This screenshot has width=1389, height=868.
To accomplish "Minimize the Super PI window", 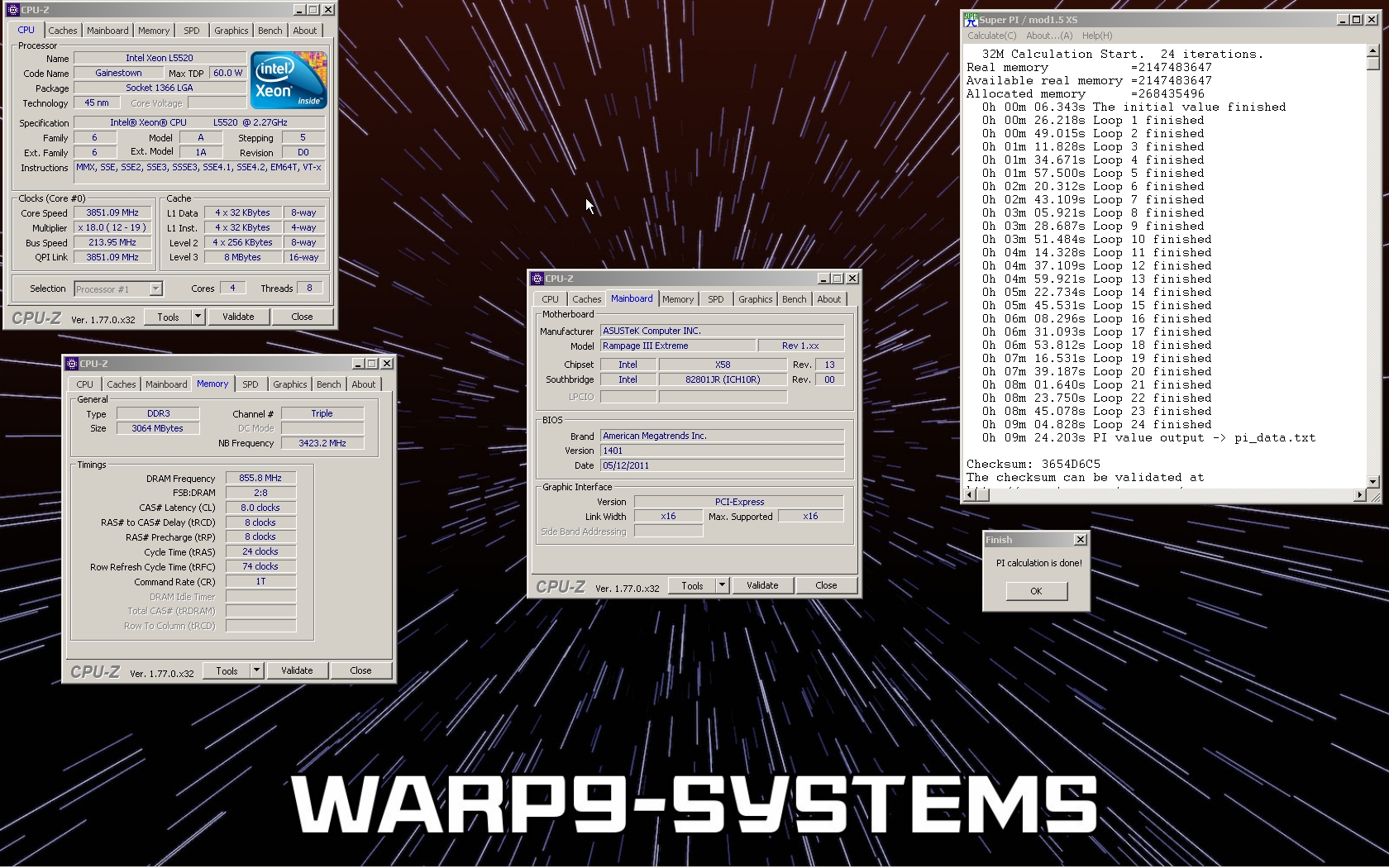I will pyautogui.click(x=1343, y=20).
